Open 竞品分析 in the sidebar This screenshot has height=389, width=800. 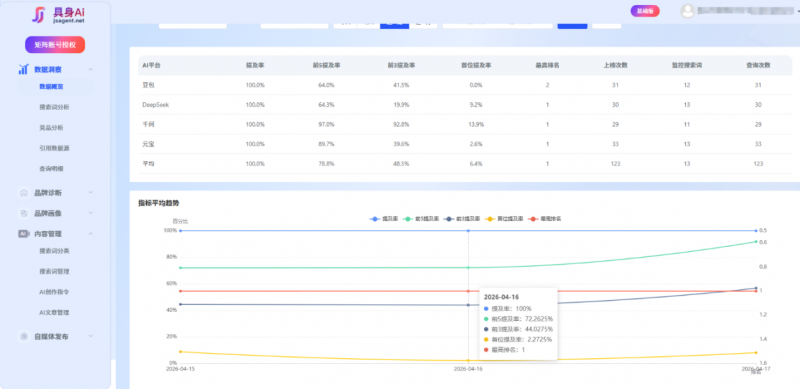click(52, 128)
